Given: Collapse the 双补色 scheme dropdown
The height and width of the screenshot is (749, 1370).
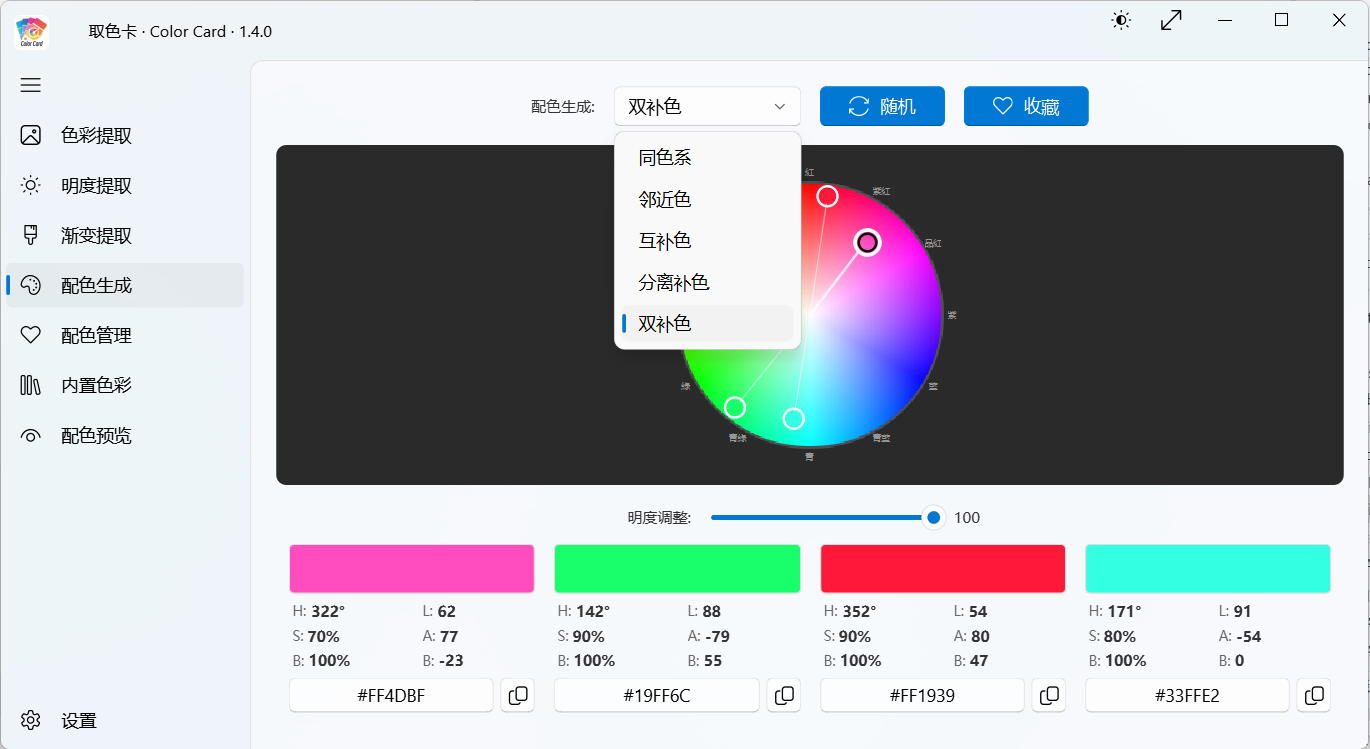Looking at the screenshot, I should (x=707, y=107).
